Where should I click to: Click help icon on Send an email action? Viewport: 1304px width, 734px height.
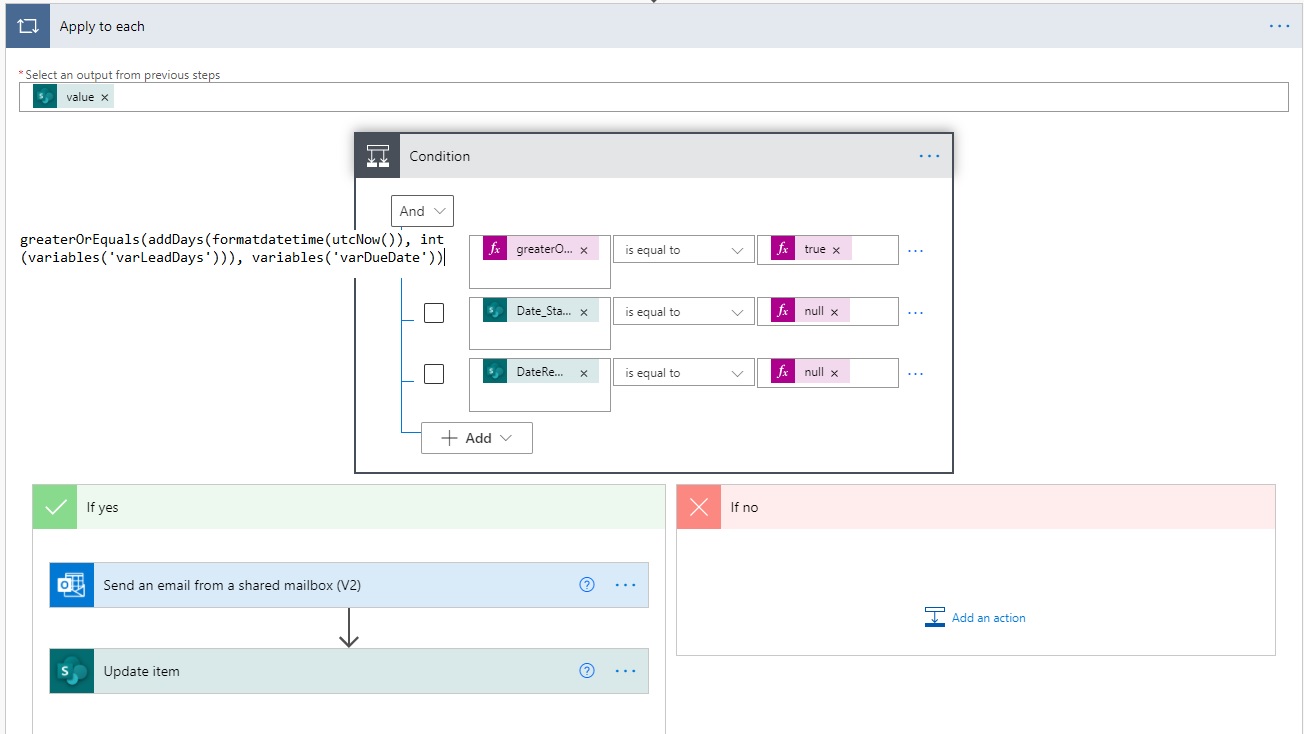(587, 585)
